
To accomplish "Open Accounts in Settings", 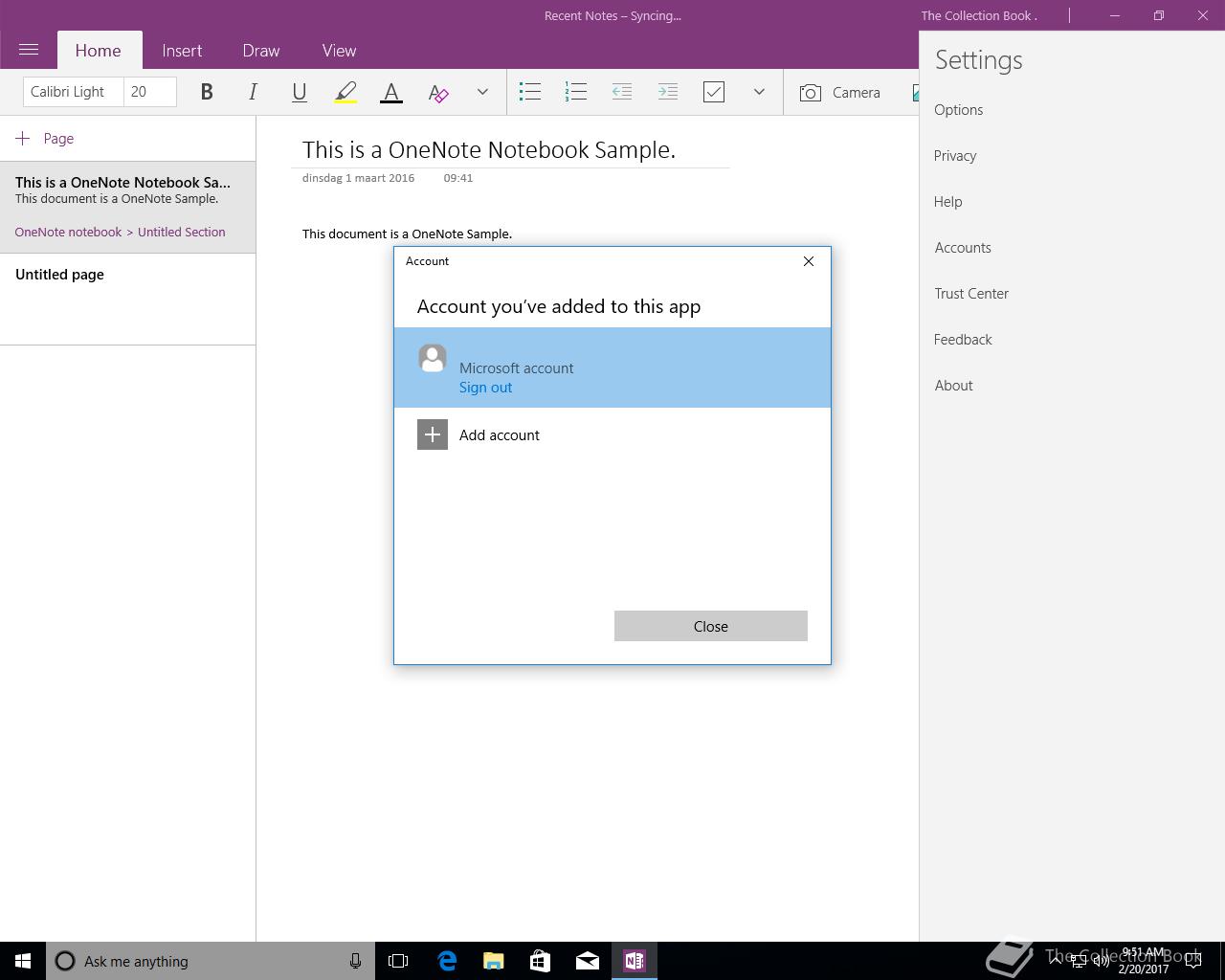I will coord(963,248).
